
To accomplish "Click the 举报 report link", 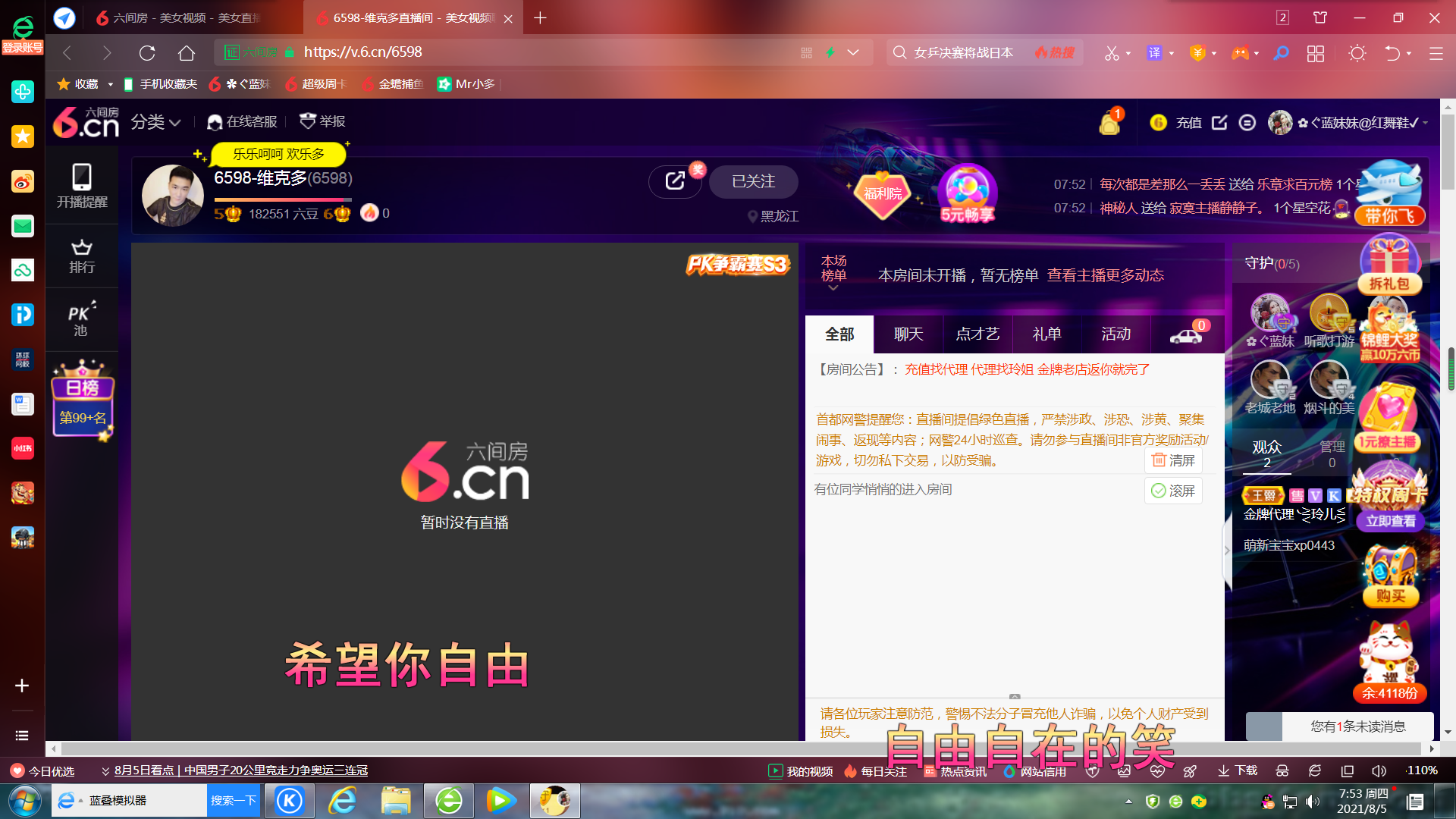I will 322,121.
